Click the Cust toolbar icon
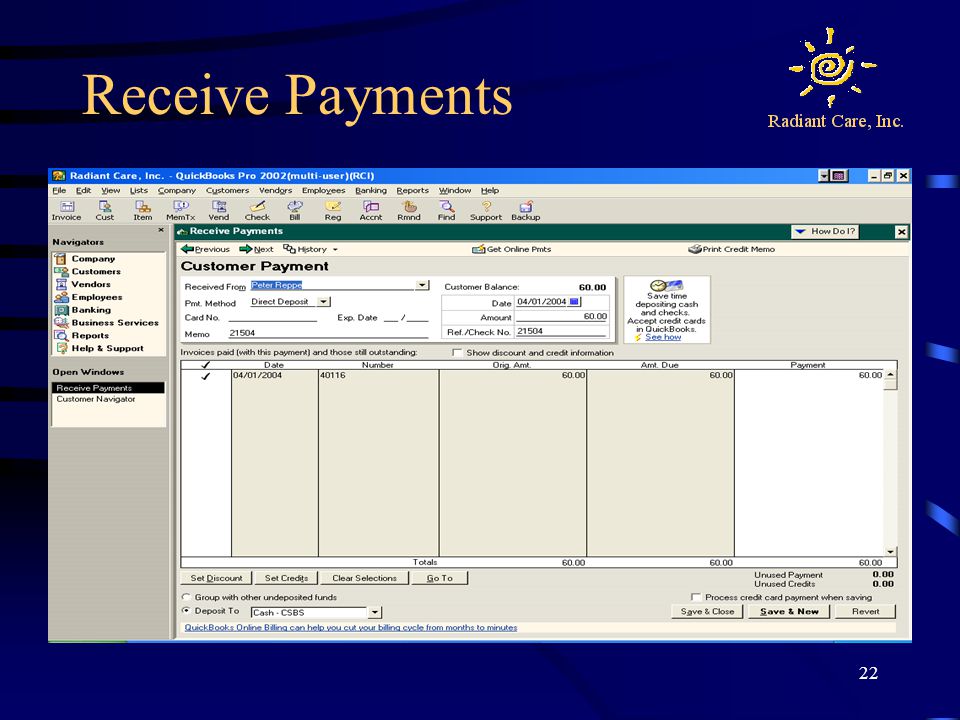Screen dimensions: 960x720 (x=105, y=211)
